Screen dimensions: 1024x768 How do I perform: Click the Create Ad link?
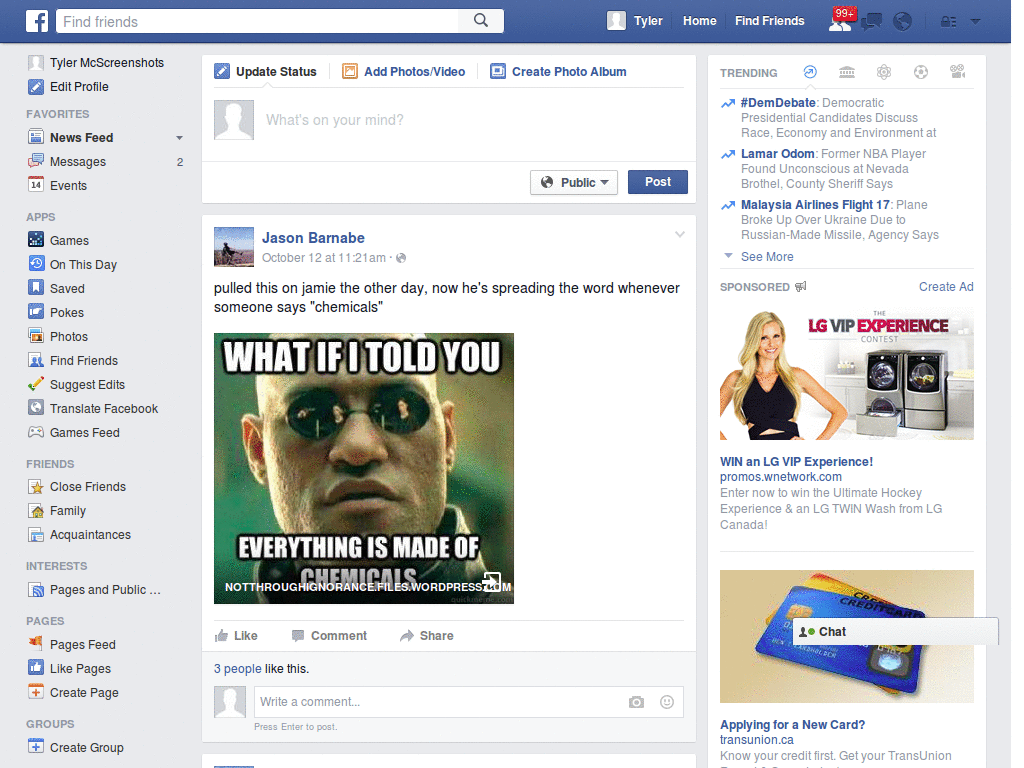(x=946, y=287)
